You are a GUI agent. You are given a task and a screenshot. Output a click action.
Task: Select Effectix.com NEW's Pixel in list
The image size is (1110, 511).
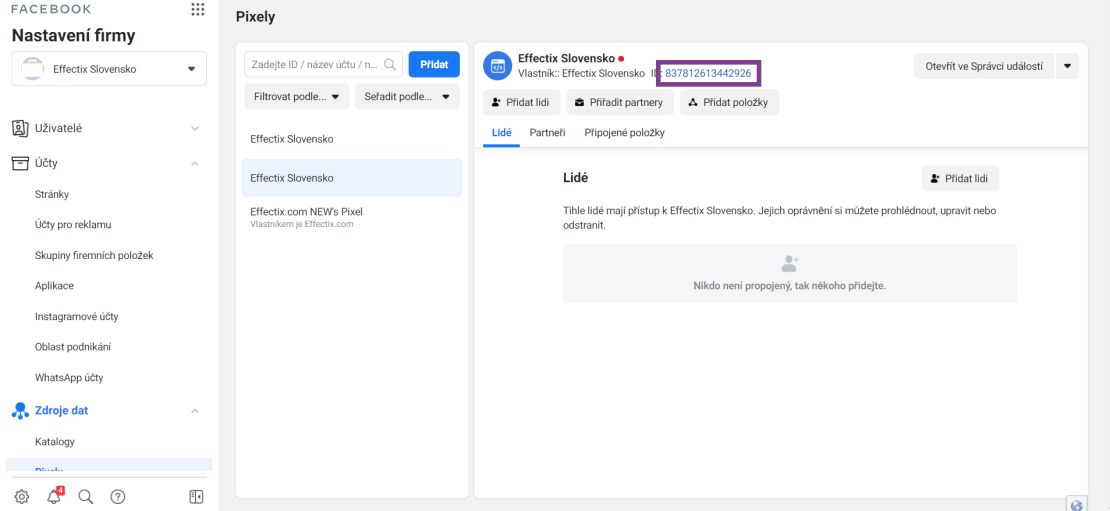[x=352, y=217]
